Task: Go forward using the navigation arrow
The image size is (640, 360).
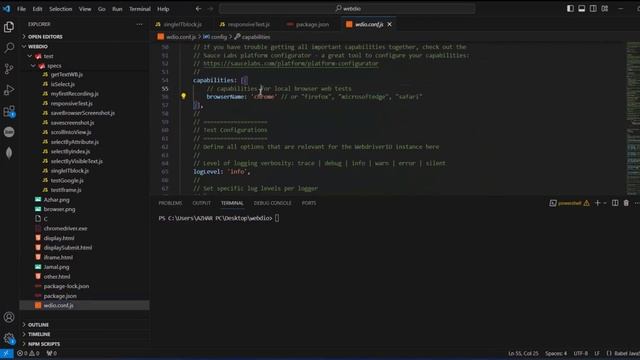Action: tap(210, 9)
